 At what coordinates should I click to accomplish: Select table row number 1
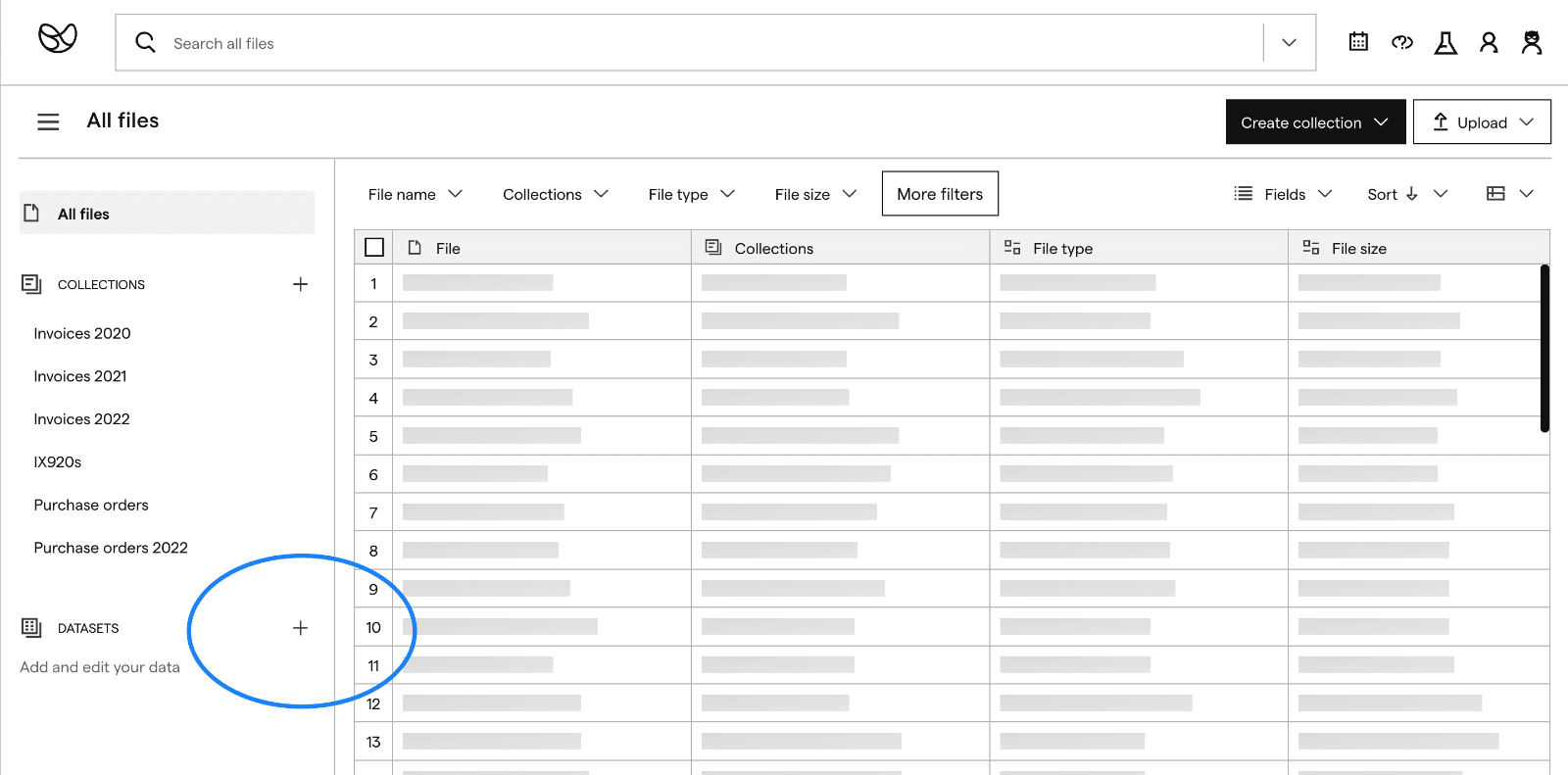pyautogui.click(x=373, y=283)
